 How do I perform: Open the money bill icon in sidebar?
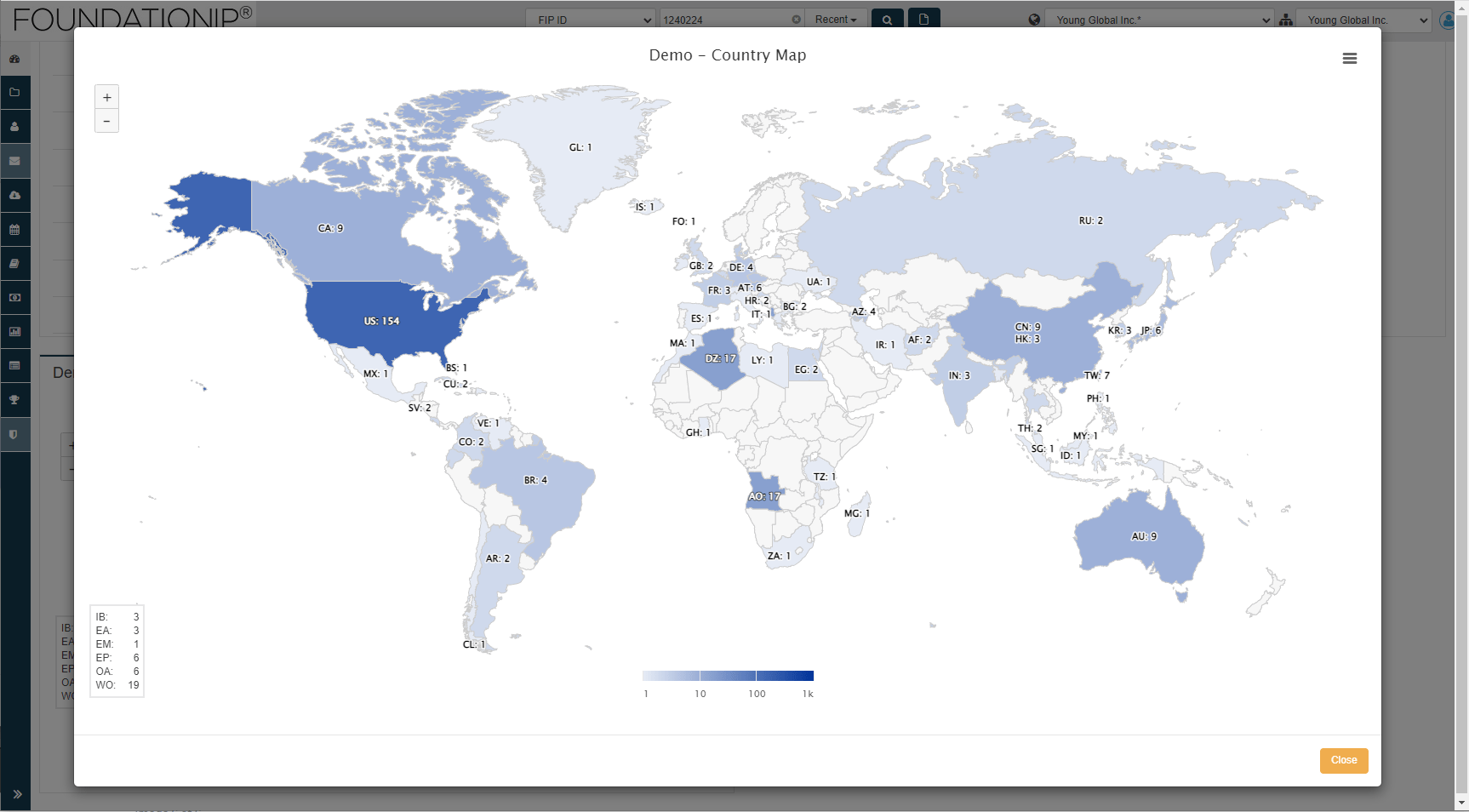tap(14, 298)
